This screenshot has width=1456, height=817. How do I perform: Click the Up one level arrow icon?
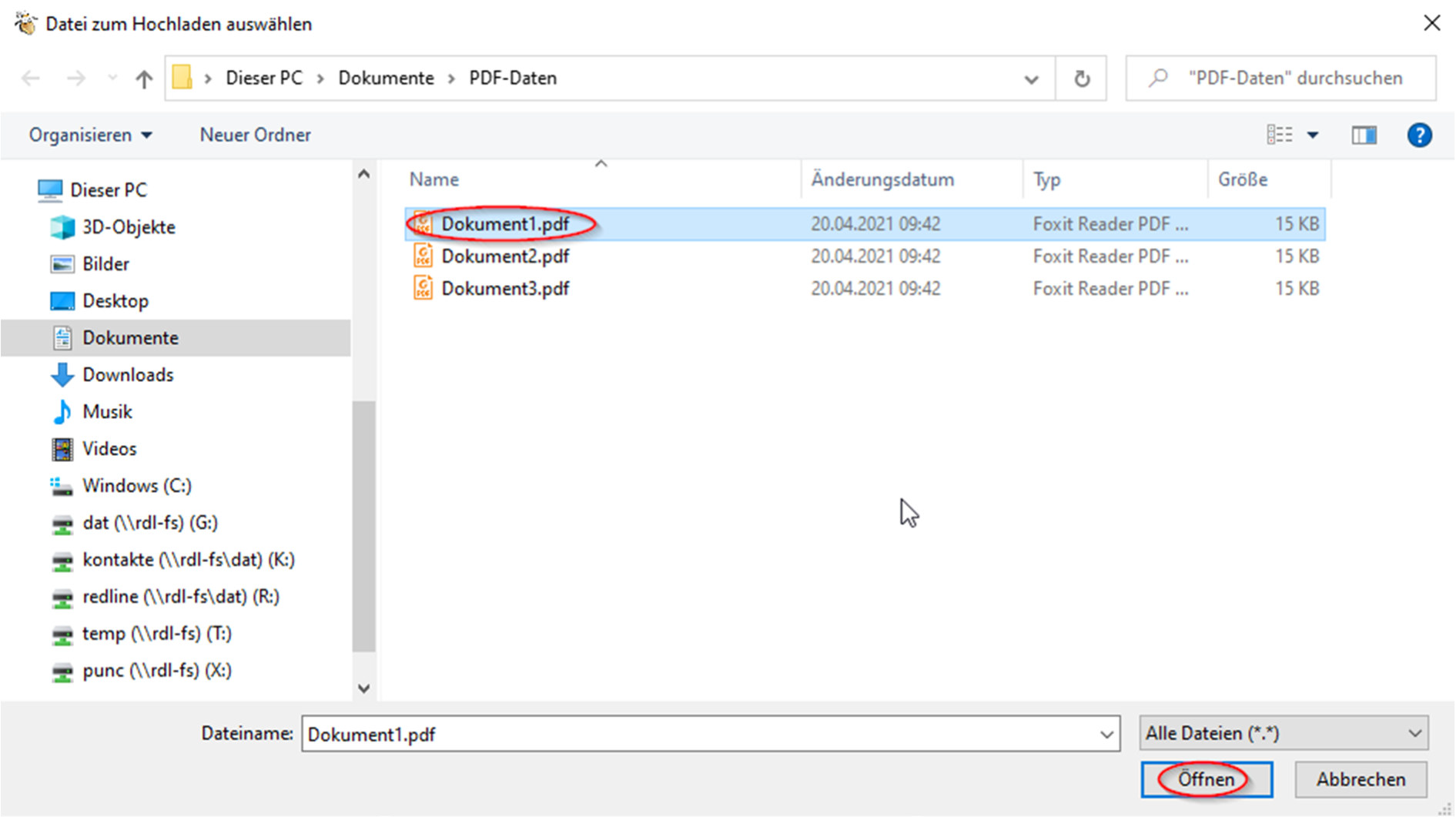click(x=144, y=79)
